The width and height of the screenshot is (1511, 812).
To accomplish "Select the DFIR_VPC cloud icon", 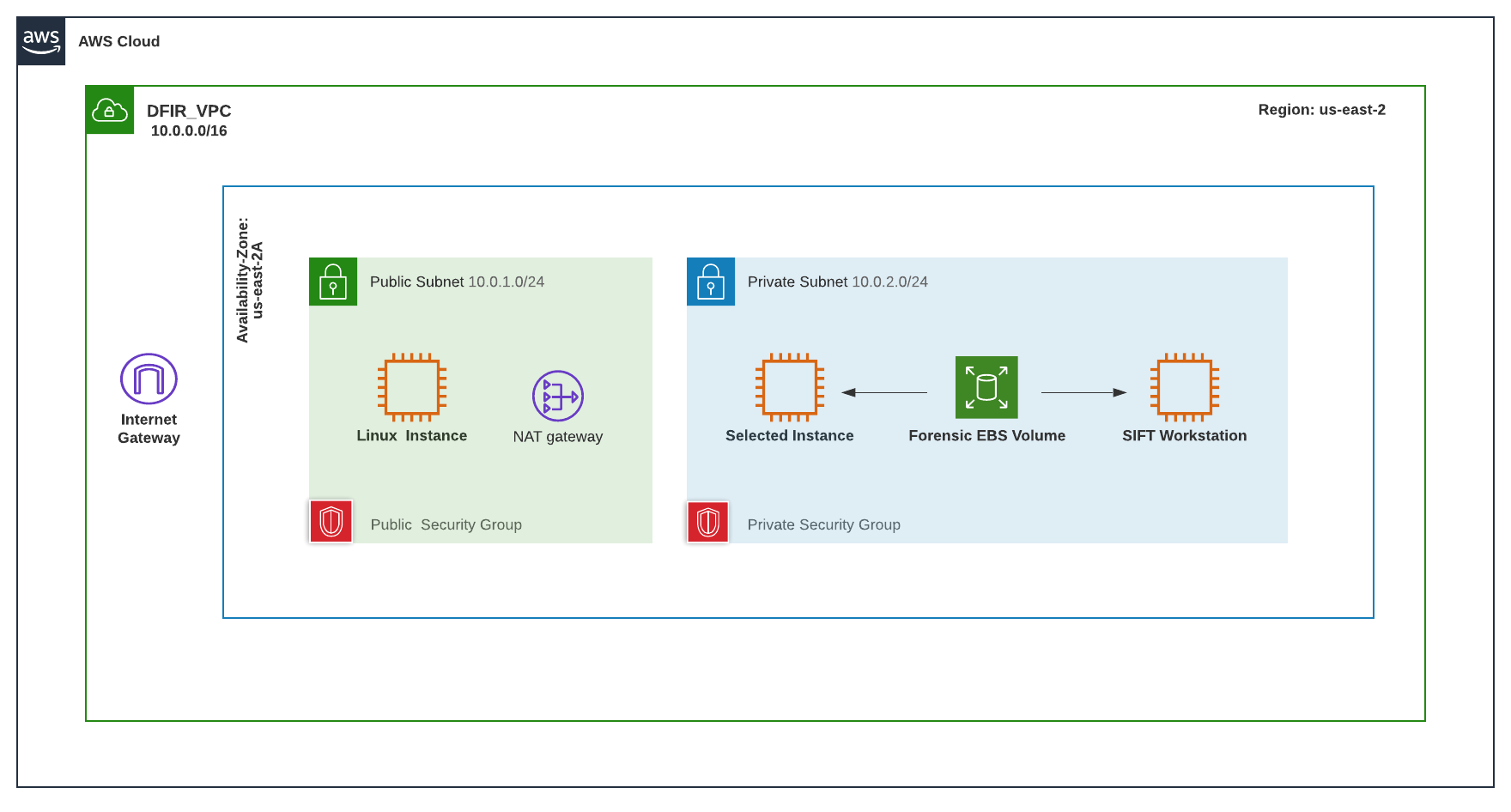I will [110, 110].
